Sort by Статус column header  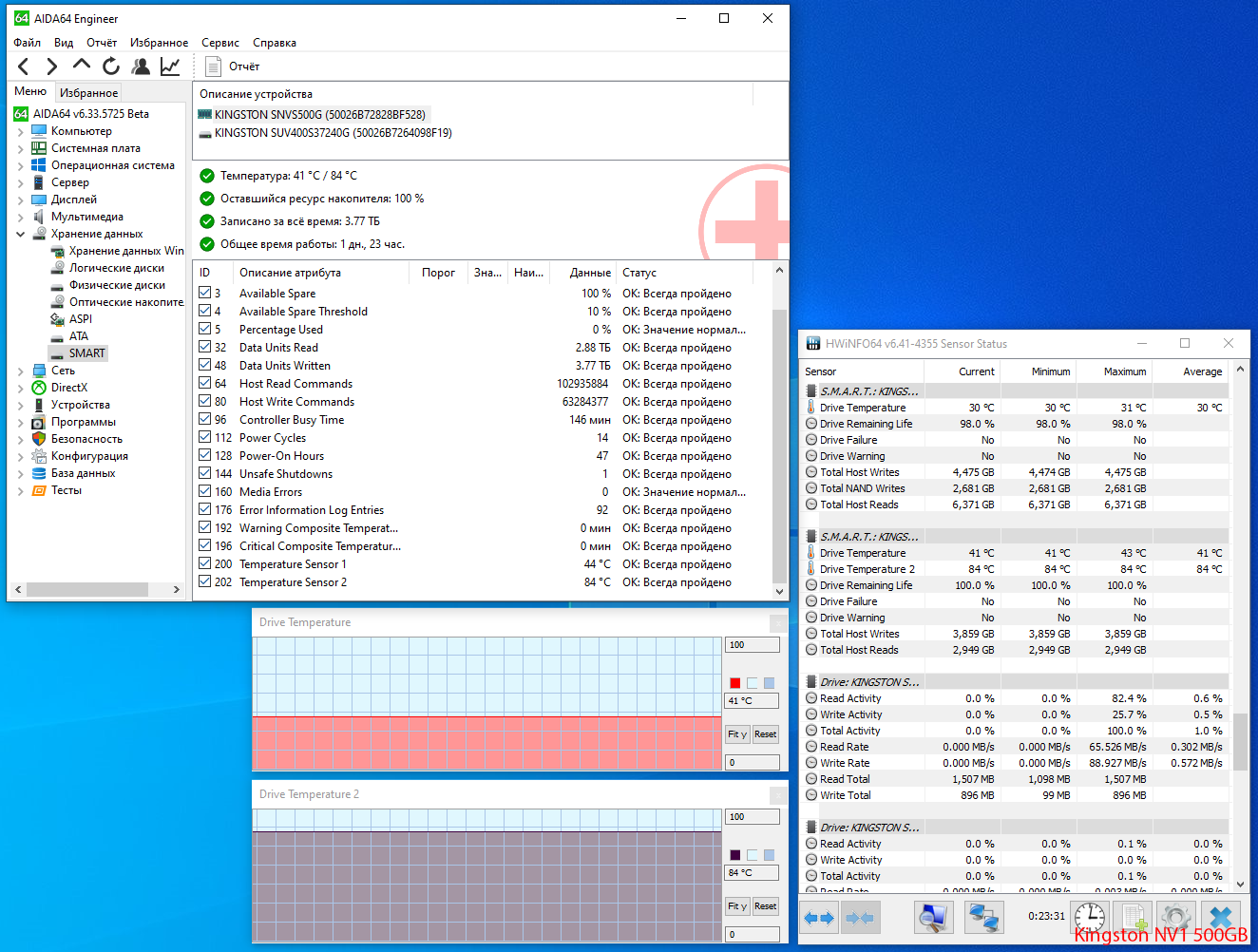pos(684,273)
